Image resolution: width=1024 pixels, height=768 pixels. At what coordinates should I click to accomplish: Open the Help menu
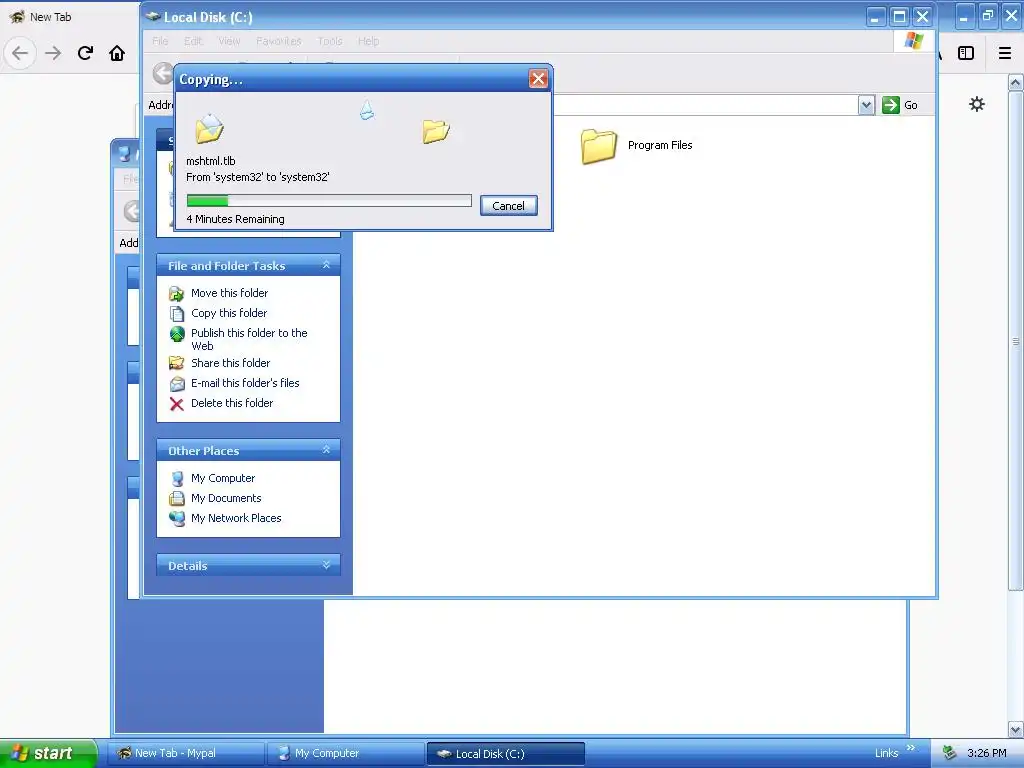(368, 41)
